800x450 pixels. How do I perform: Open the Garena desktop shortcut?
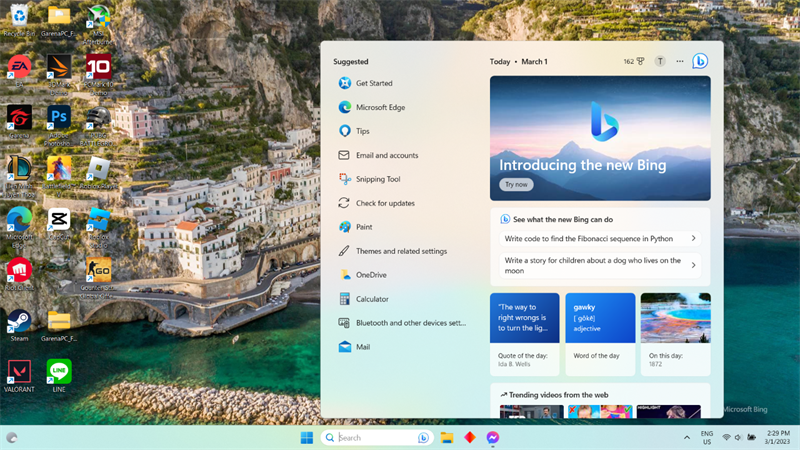pyautogui.click(x=19, y=121)
